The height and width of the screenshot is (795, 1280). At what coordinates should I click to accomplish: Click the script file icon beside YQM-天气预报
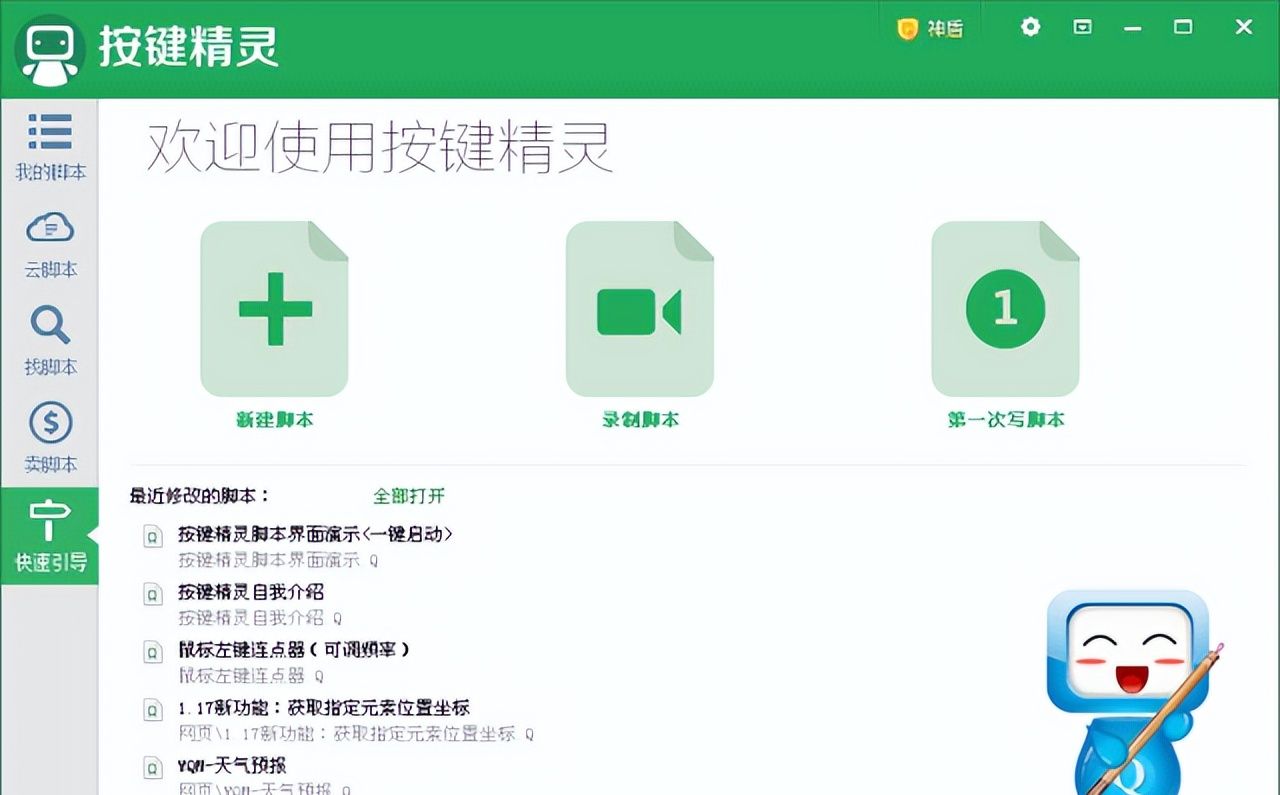[x=152, y=768]
